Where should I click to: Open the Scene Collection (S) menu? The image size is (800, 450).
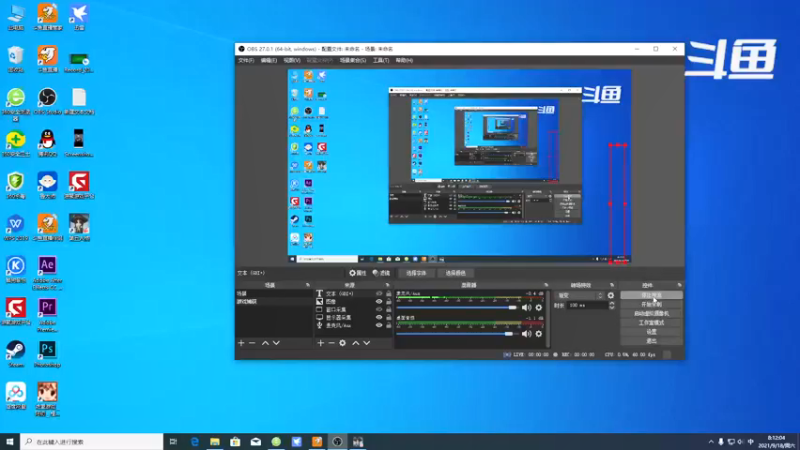point(353,60)
